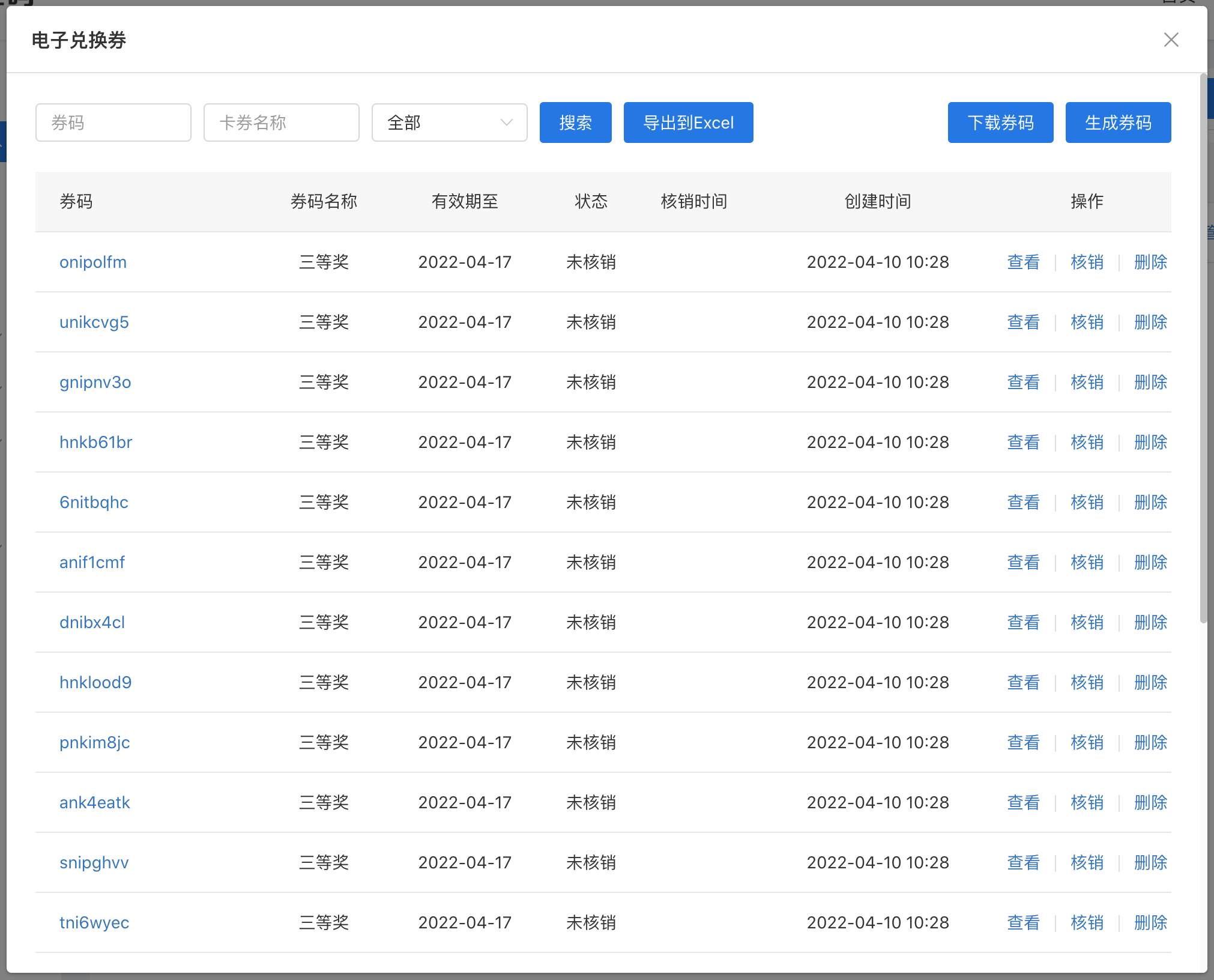Click the 有效期至 column header

pos(465,202)
